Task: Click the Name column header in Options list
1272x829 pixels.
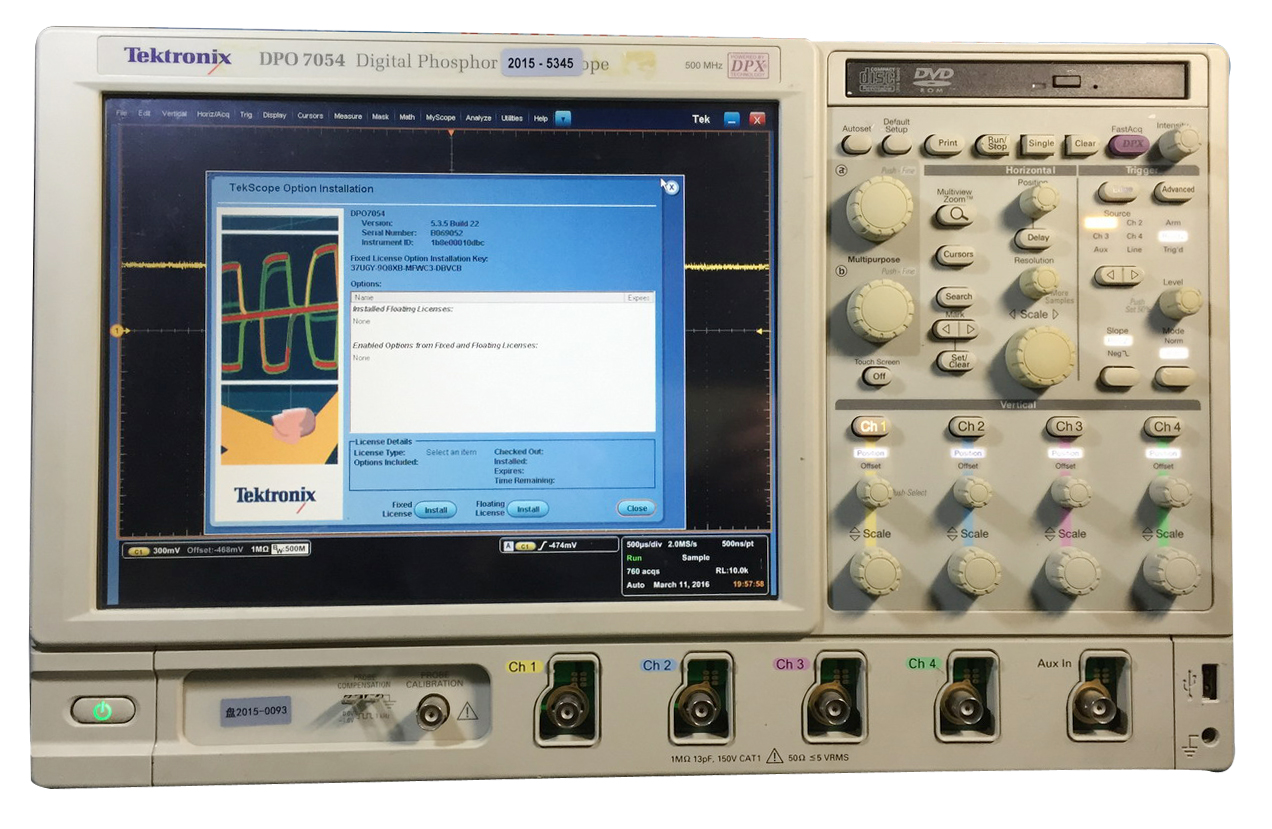Action: [x=487, y=297]
